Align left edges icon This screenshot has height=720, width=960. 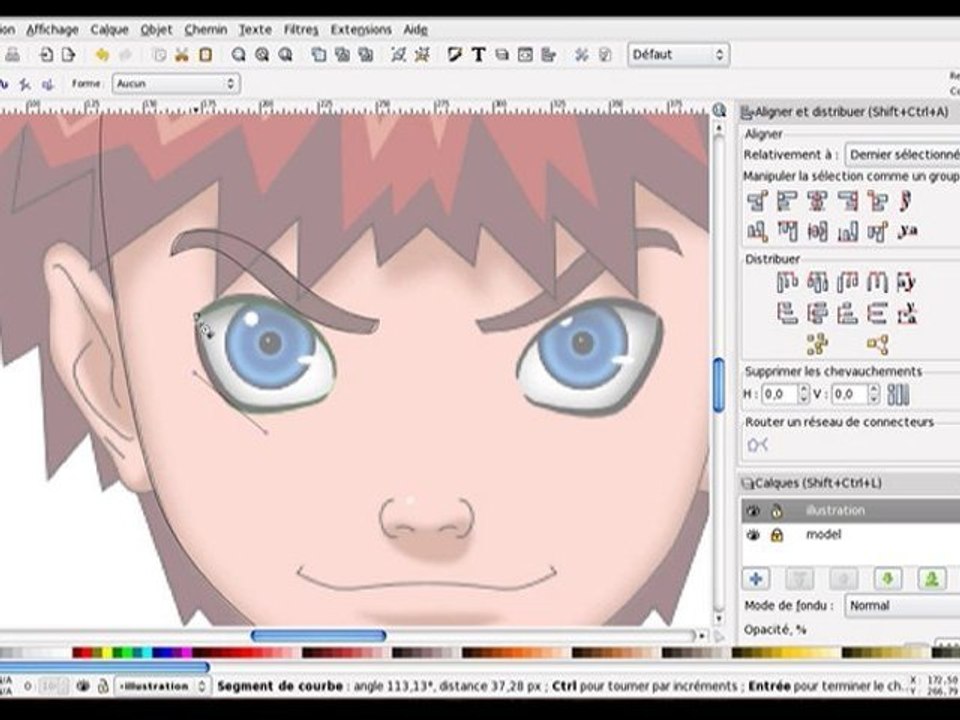point(787,201)
